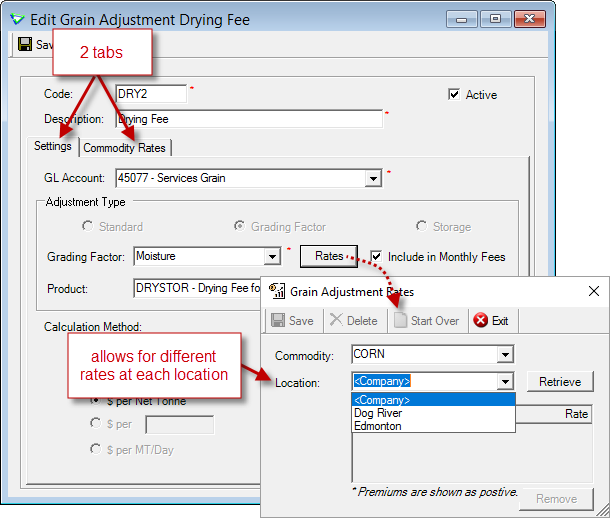Click Start Over in Rates toolbar
The height and width of the screenshot is (518, 610).
pyautogui.click(x=427, y=321)
